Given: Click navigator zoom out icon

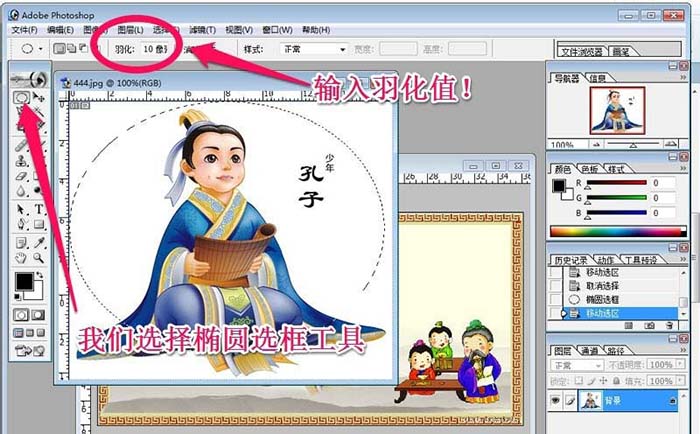Looking at the screenshot, I should pos(596,144).
